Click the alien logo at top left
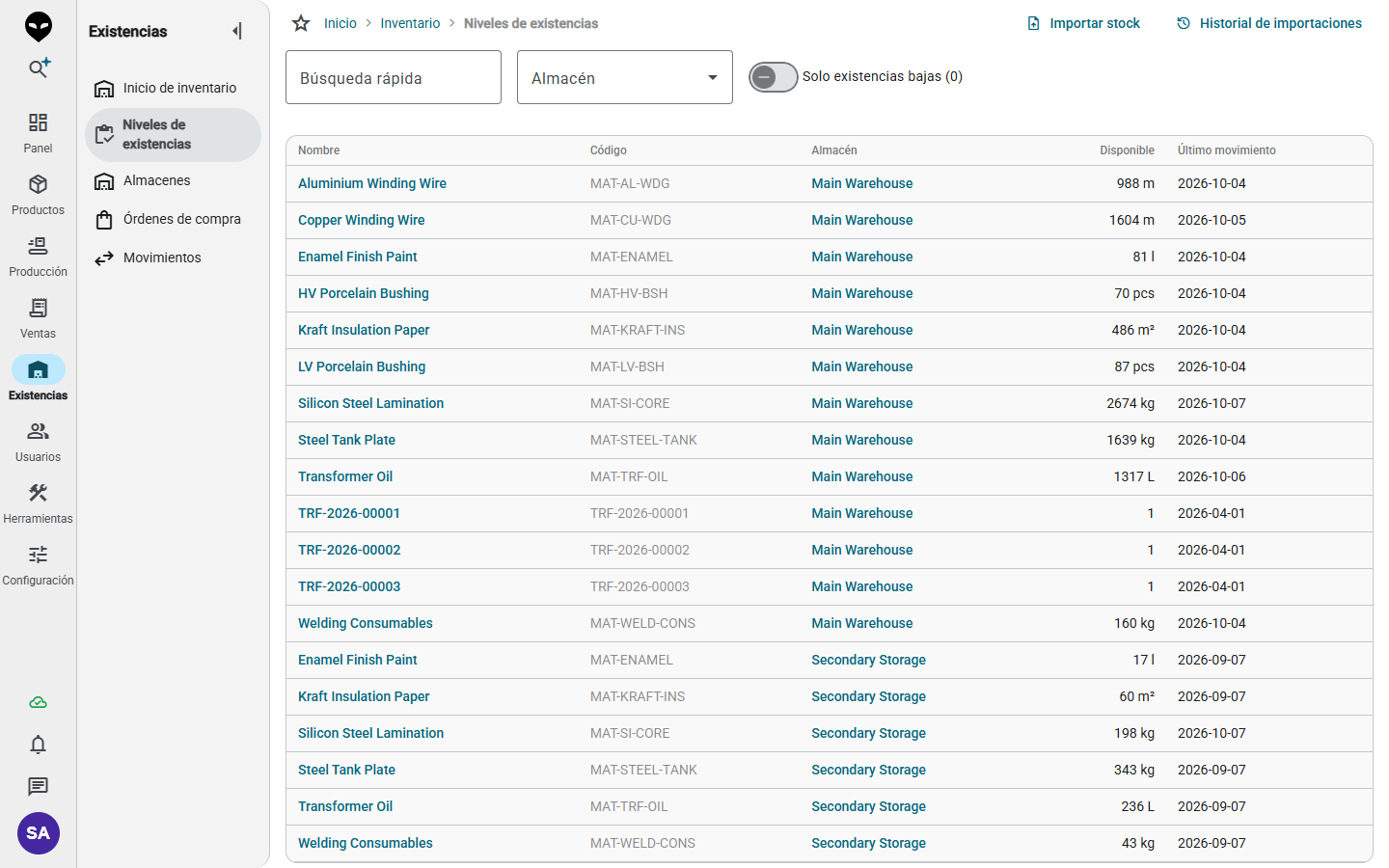The width and height of the screenshot is (1389, 868). (39, 27)
